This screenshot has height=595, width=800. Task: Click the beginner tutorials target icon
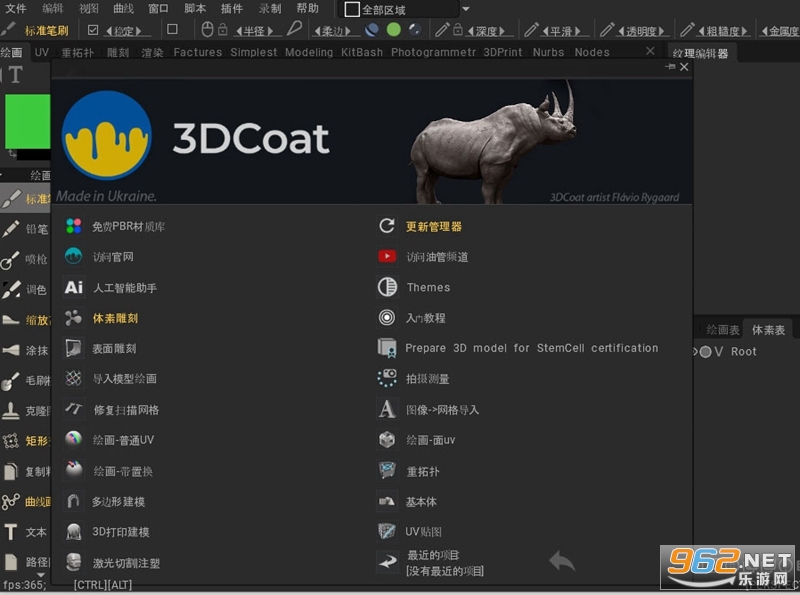coord(387,317)
